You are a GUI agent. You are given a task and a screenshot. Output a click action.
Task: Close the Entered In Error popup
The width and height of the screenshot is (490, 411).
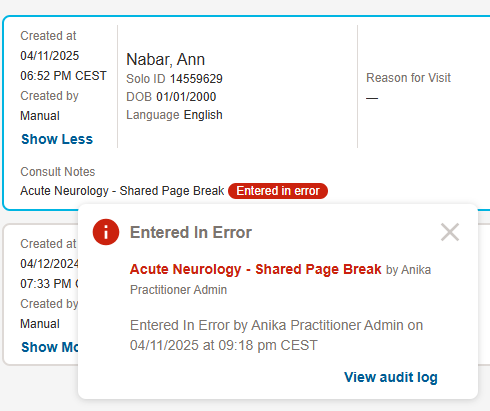pyautogui.click(x=450, y=232)
